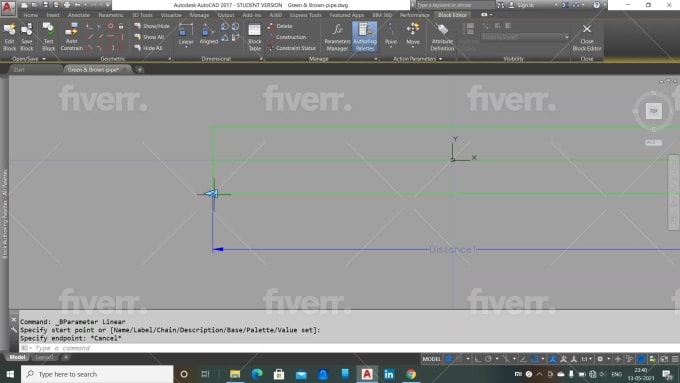Open File Explorer from taskbar

235,374
